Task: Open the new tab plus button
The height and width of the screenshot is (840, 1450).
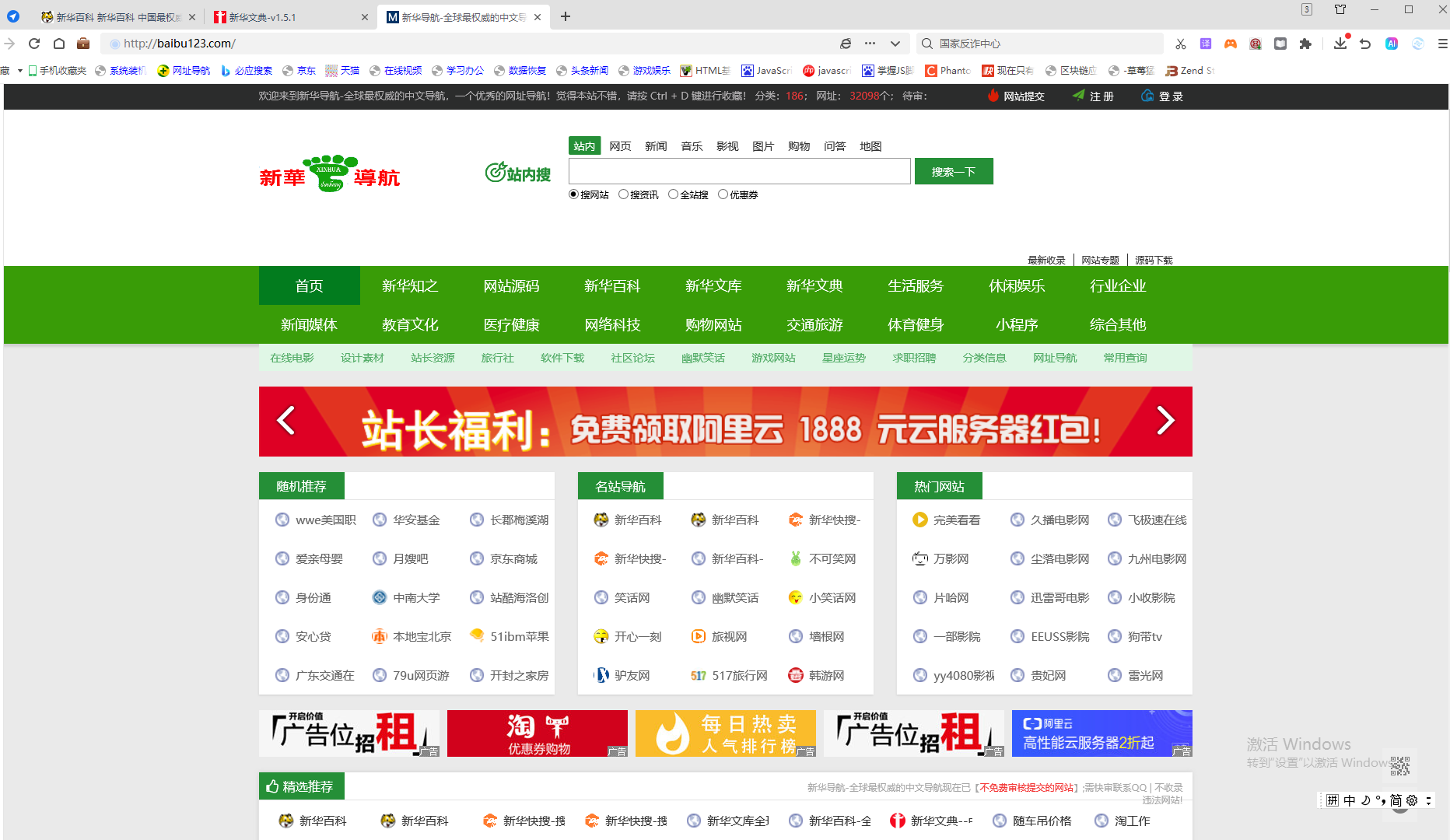Action: (566, 16)
